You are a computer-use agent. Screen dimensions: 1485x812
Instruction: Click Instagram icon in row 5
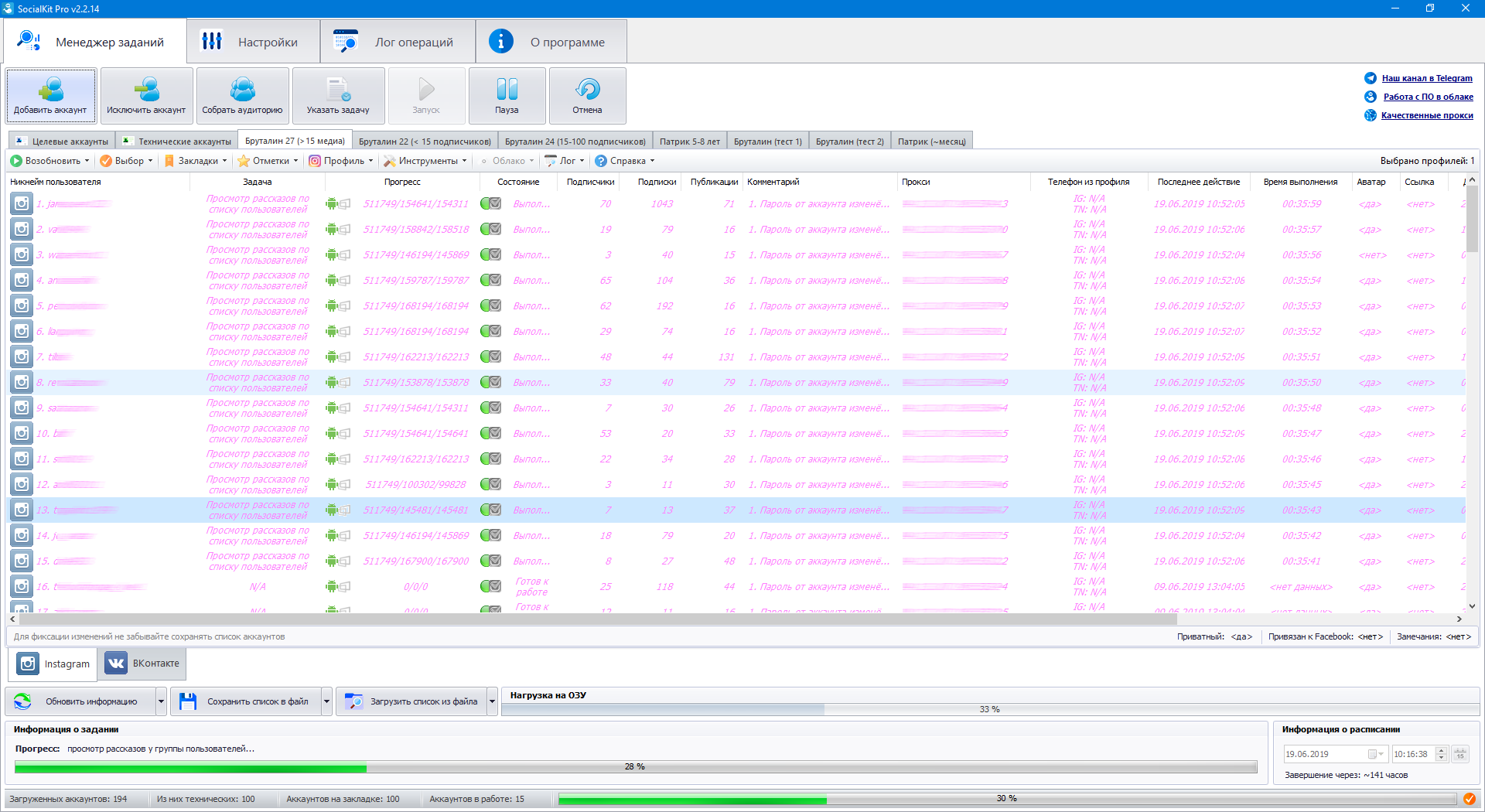tap(22, 305)
